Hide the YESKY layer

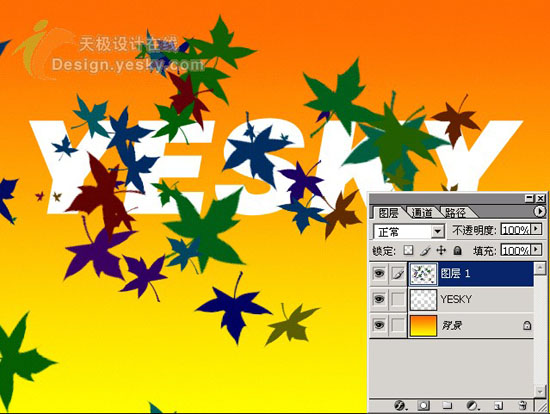[x=379, y=299]
